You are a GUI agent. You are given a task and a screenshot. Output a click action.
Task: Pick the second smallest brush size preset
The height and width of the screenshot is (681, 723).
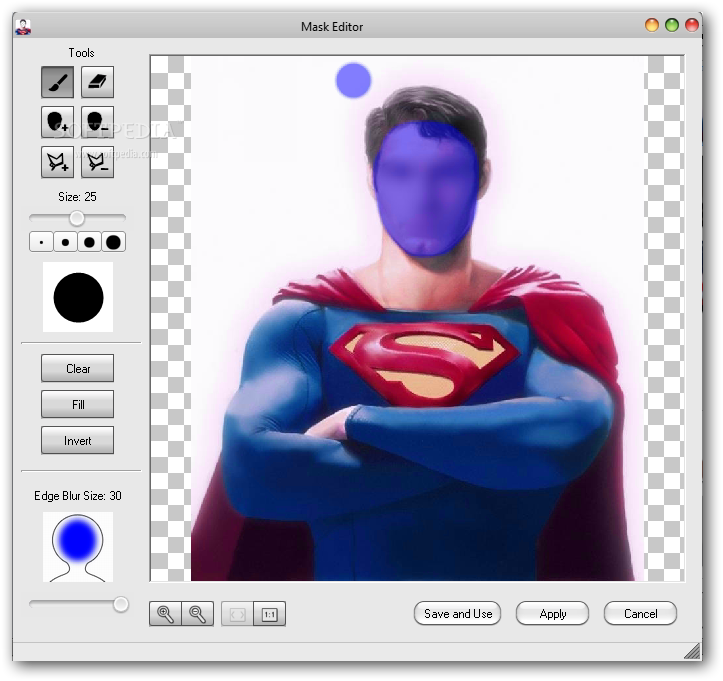click(65, 242)
